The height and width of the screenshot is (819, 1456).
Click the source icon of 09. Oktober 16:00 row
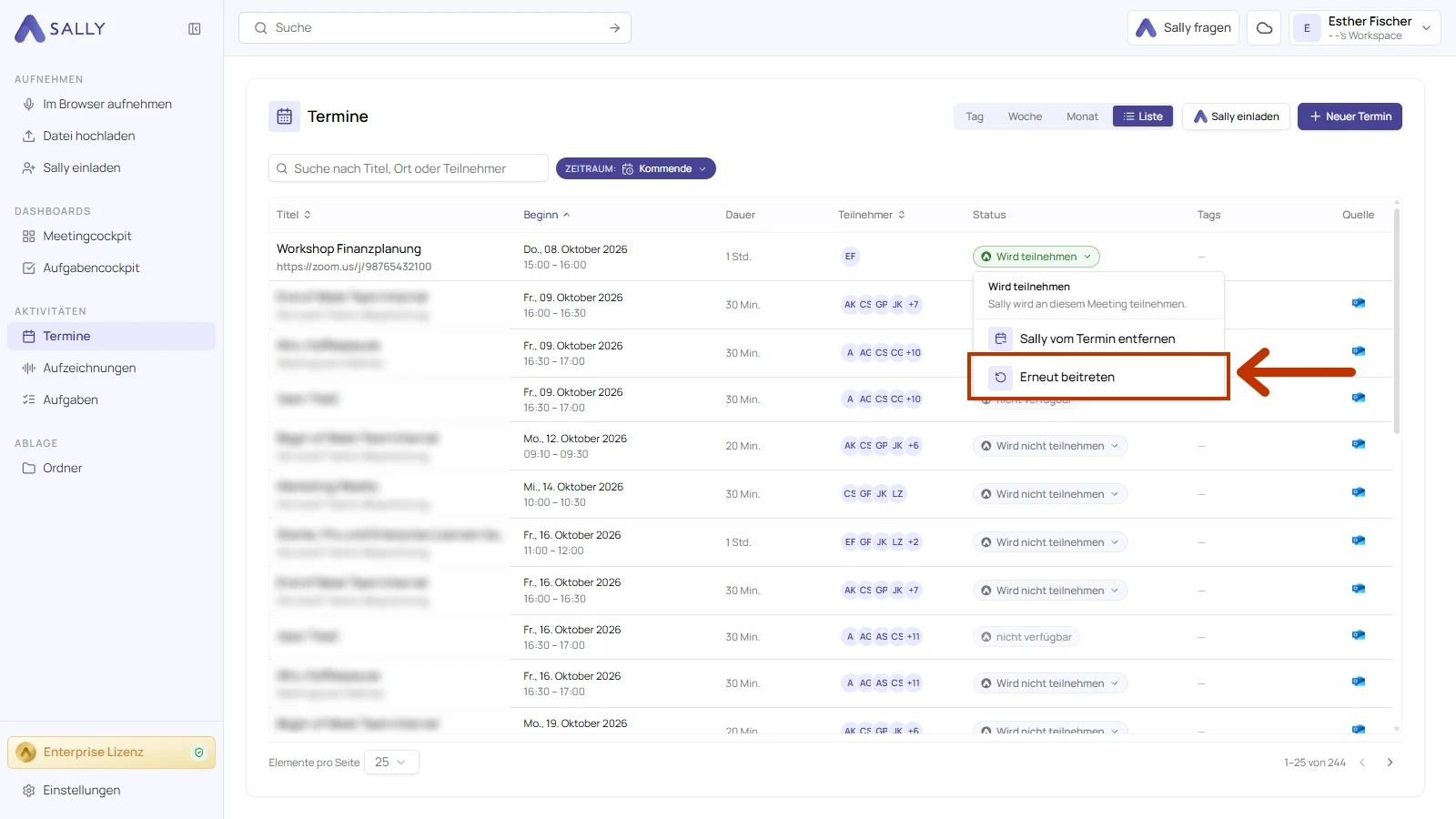[1358, 304]
